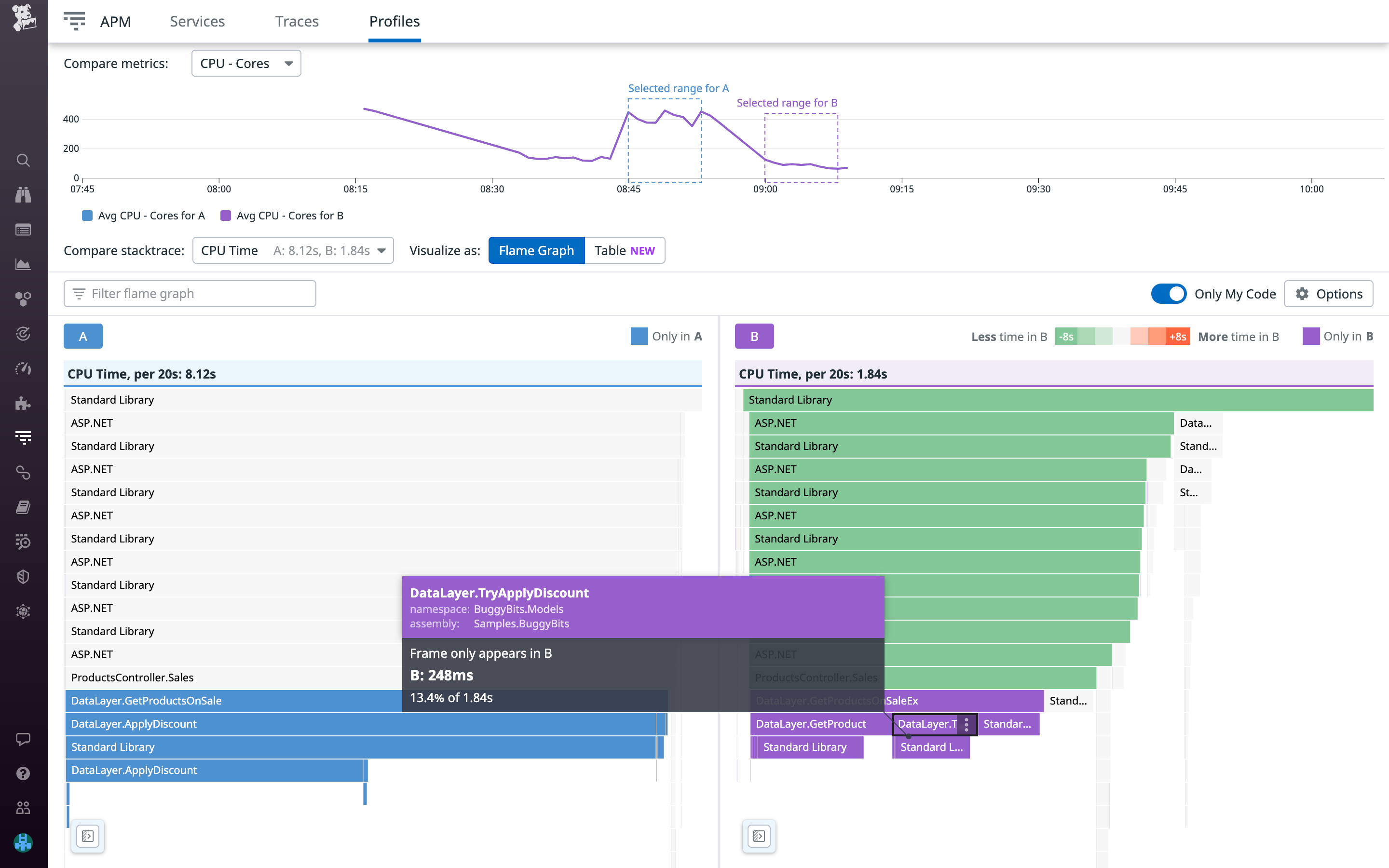Open the Compare stacktrace CPU Time dropdown

293,250
